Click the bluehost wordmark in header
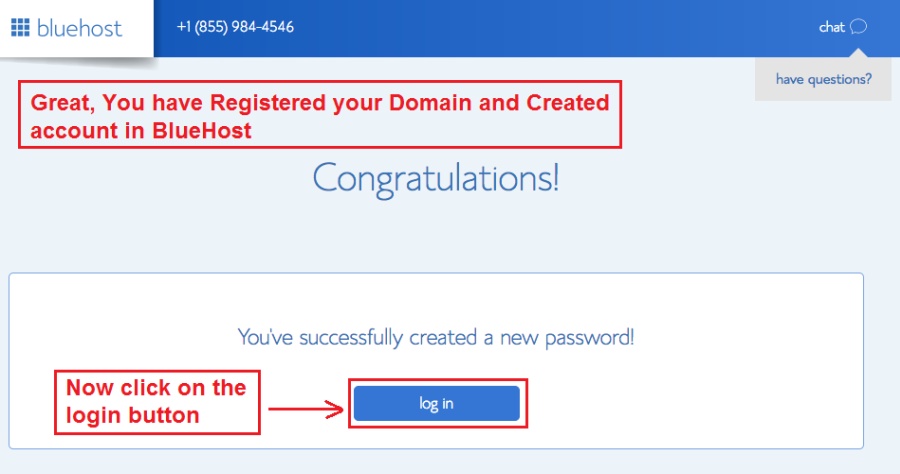 (79, 28)
